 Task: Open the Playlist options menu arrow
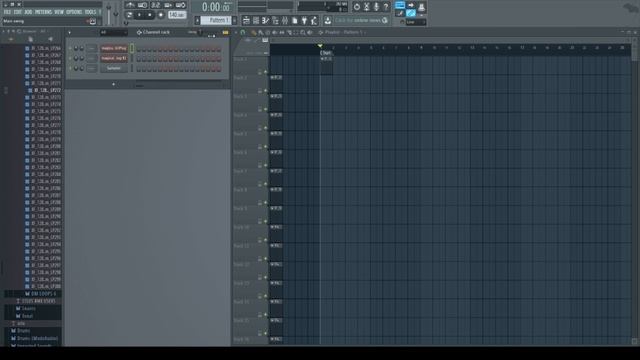(236, 32)
